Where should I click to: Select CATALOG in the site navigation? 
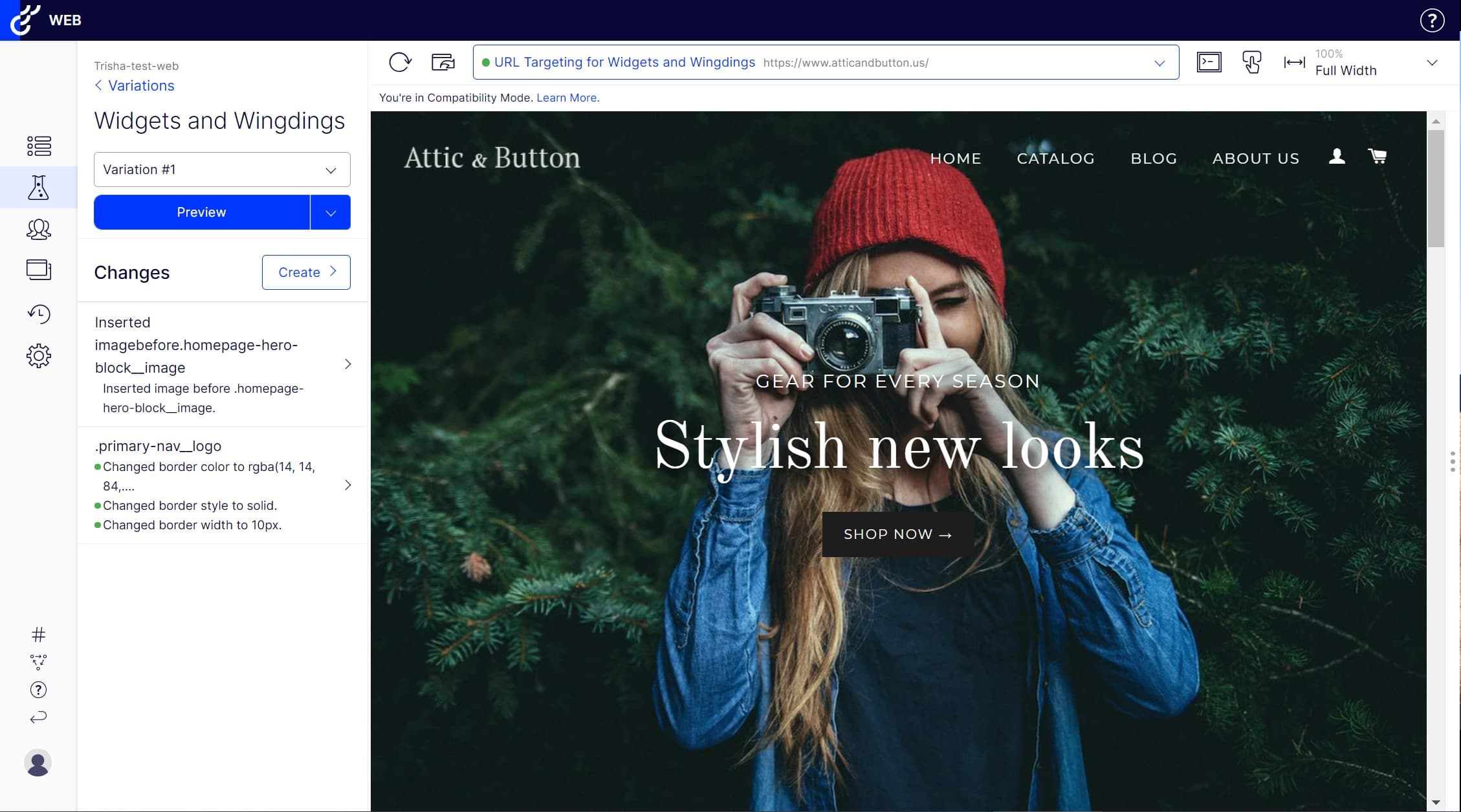[x=1055, y=159]
